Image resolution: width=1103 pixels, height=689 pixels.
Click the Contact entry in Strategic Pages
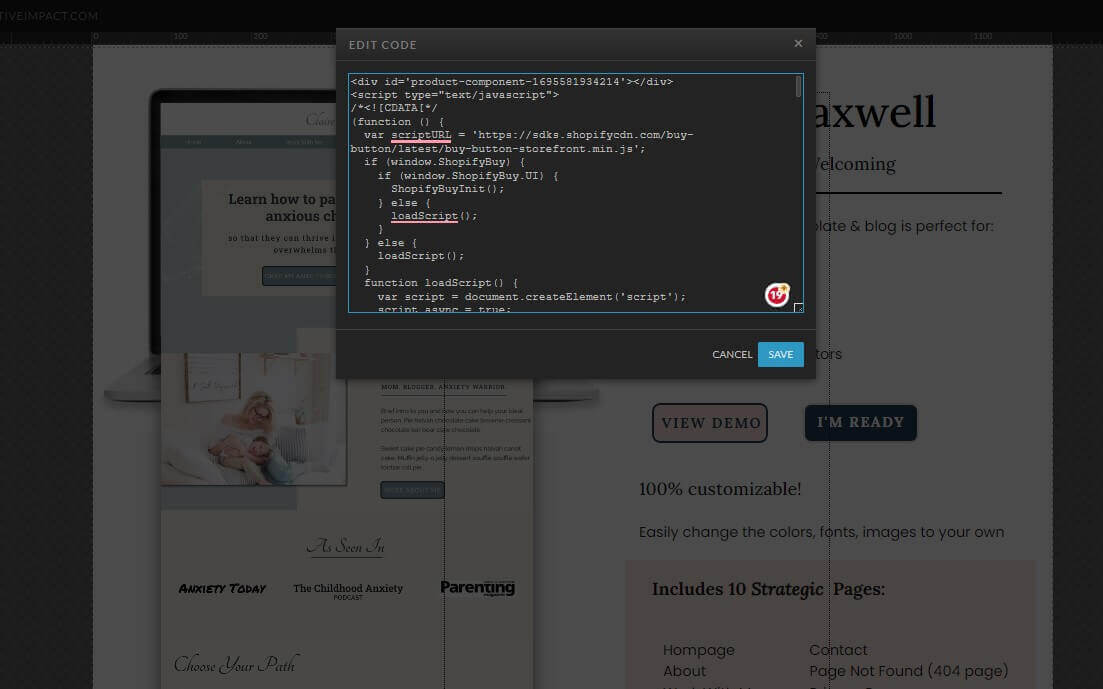pyautogui.click(x=838, y=650)
